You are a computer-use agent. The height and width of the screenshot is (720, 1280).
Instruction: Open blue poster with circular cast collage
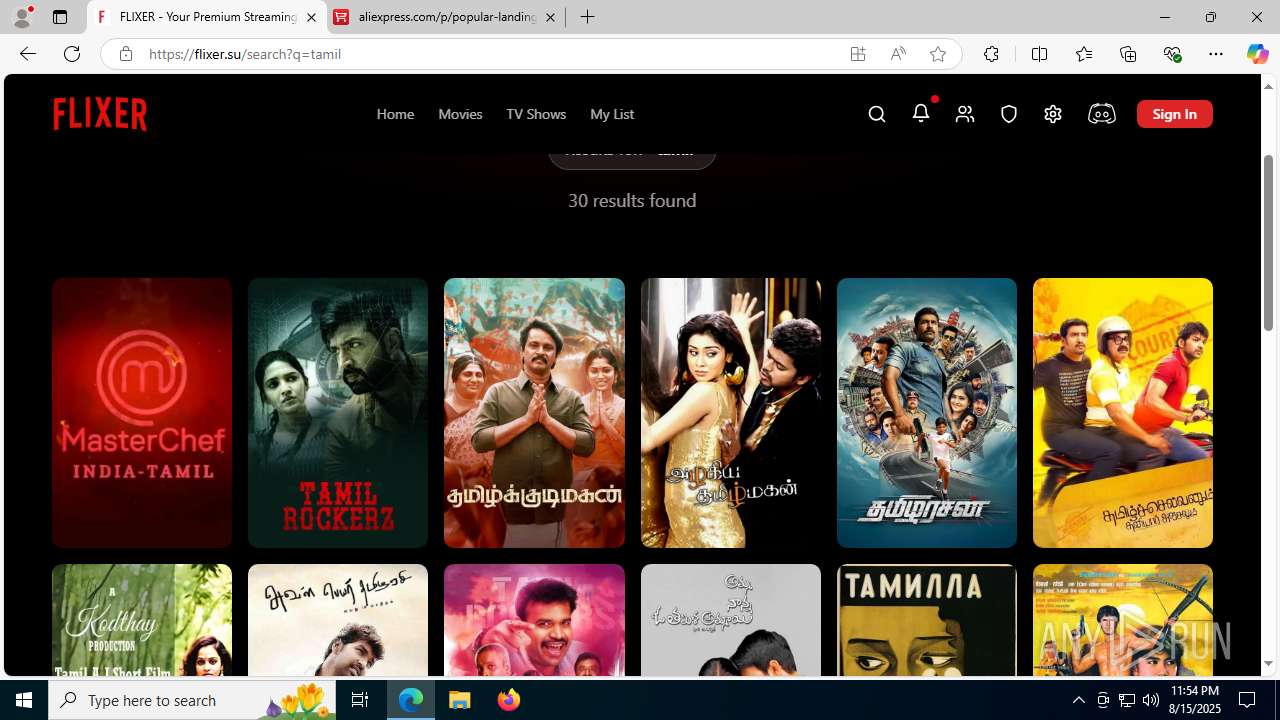927,413
